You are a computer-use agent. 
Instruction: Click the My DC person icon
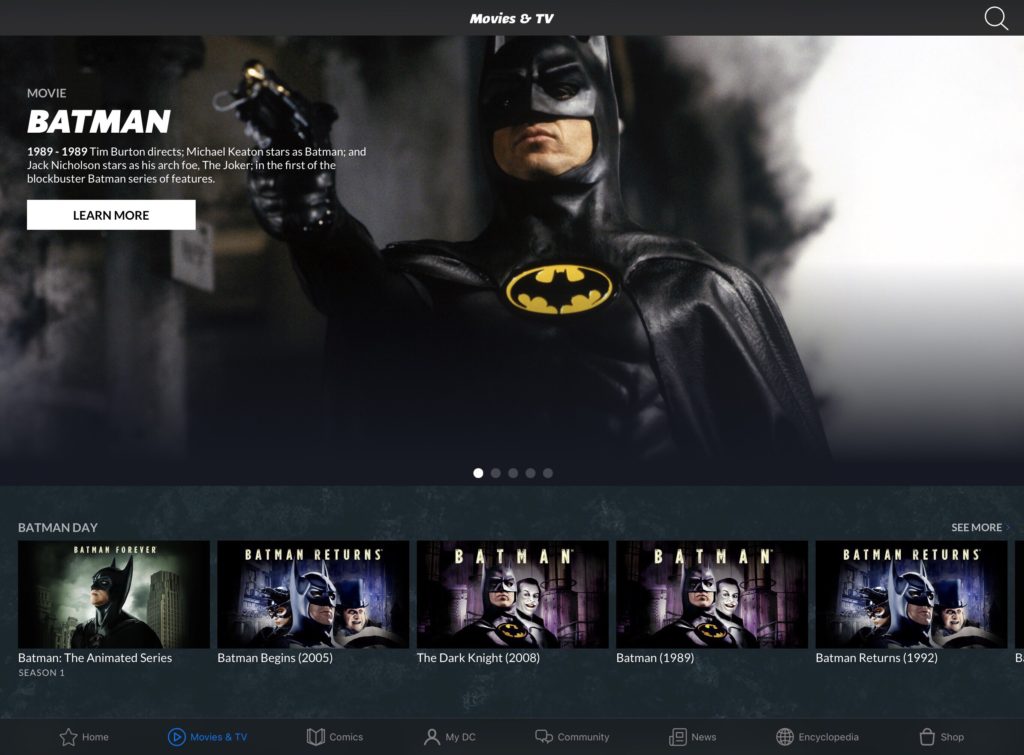[x=432, y=737]
